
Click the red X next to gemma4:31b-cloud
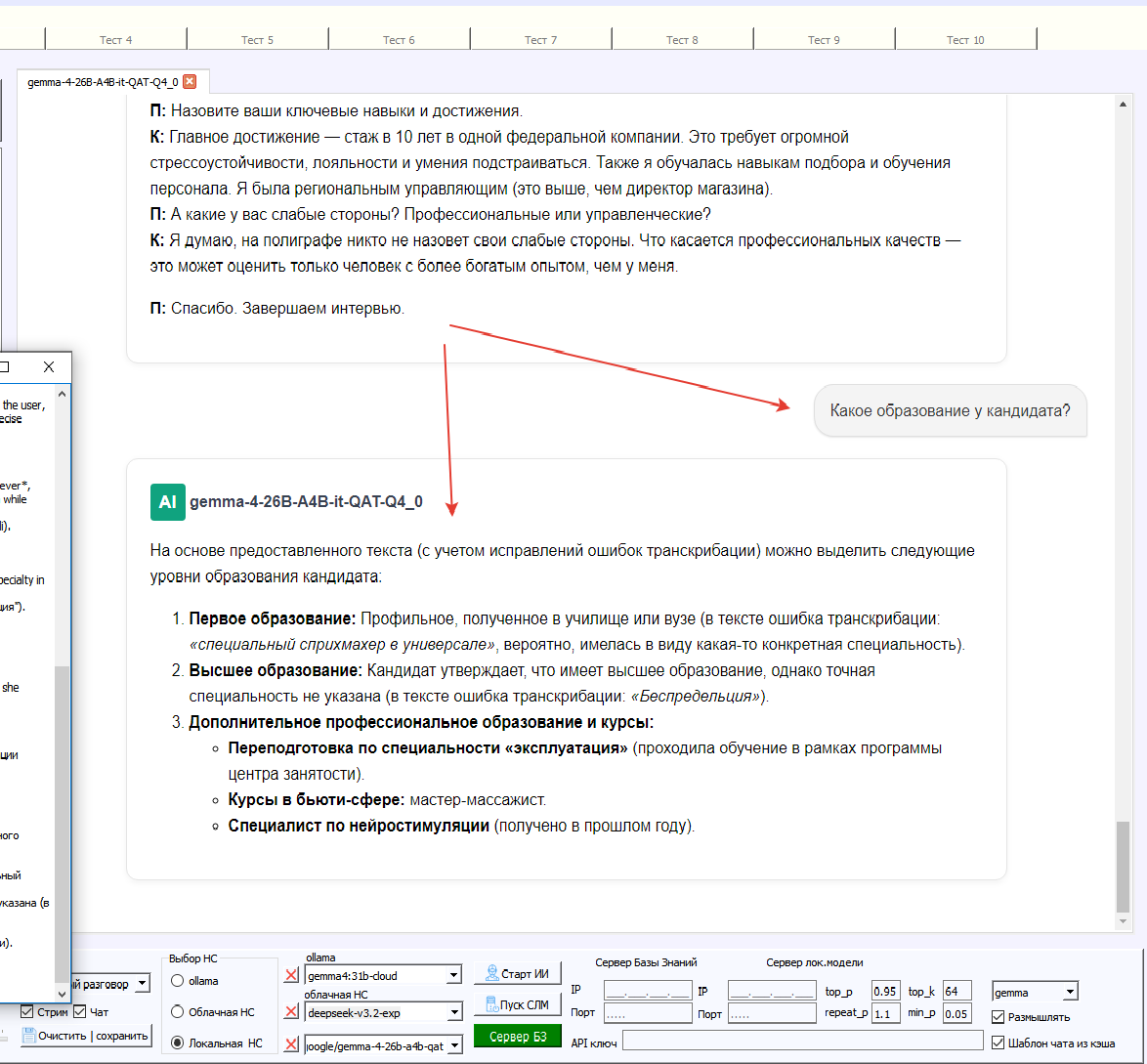[291, 975]
